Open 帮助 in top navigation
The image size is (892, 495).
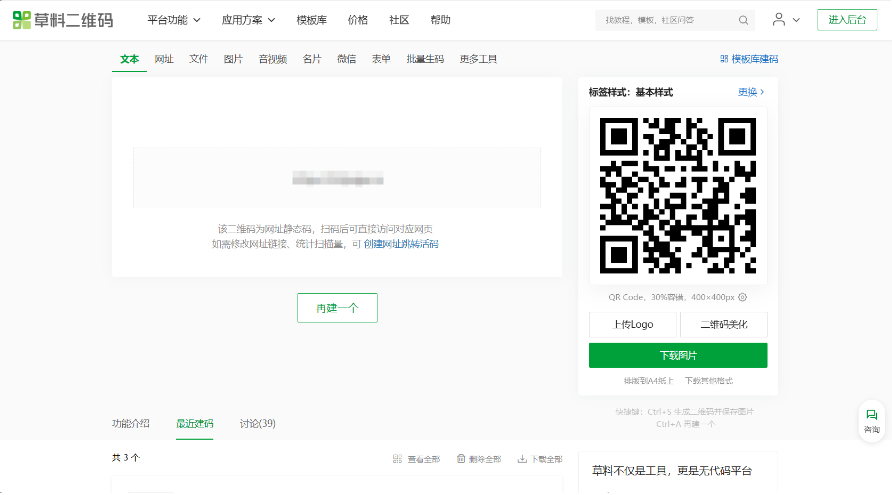tap(440, 20)
